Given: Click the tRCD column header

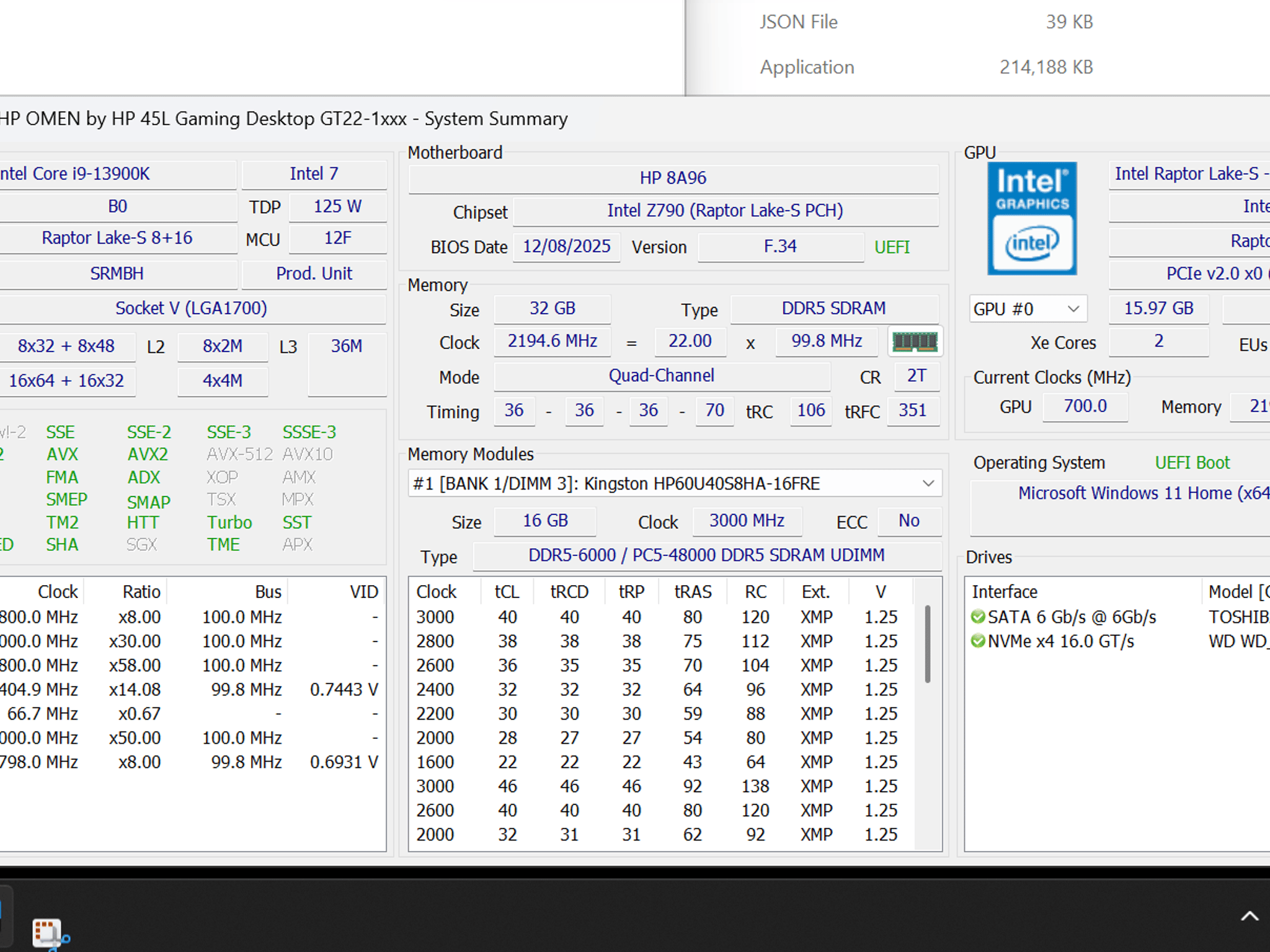Looking at the screenshot, I should (x=569, y=592).
